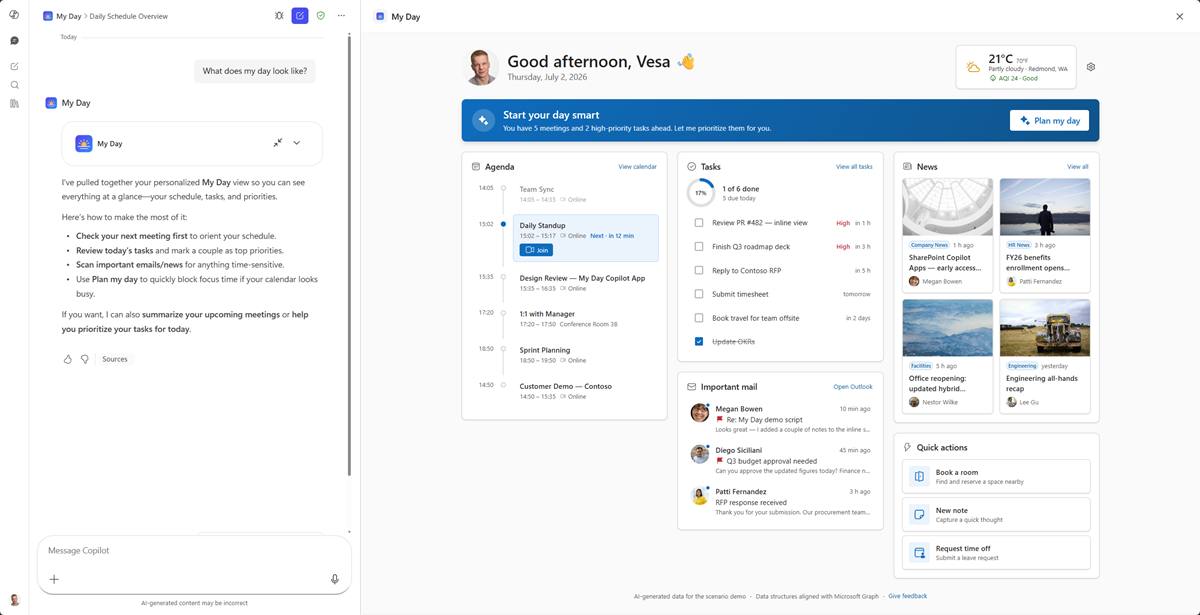Select the 1:1 with Manager meeting
The width and height of the screenshot is (1200, 615).
tap(586, 318)
